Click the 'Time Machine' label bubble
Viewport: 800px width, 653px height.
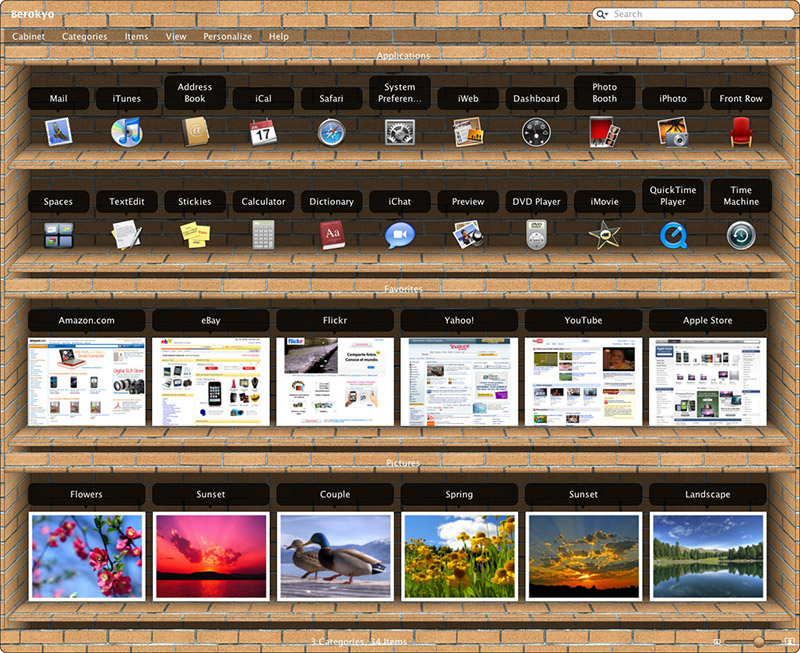[x=741, y=196]
